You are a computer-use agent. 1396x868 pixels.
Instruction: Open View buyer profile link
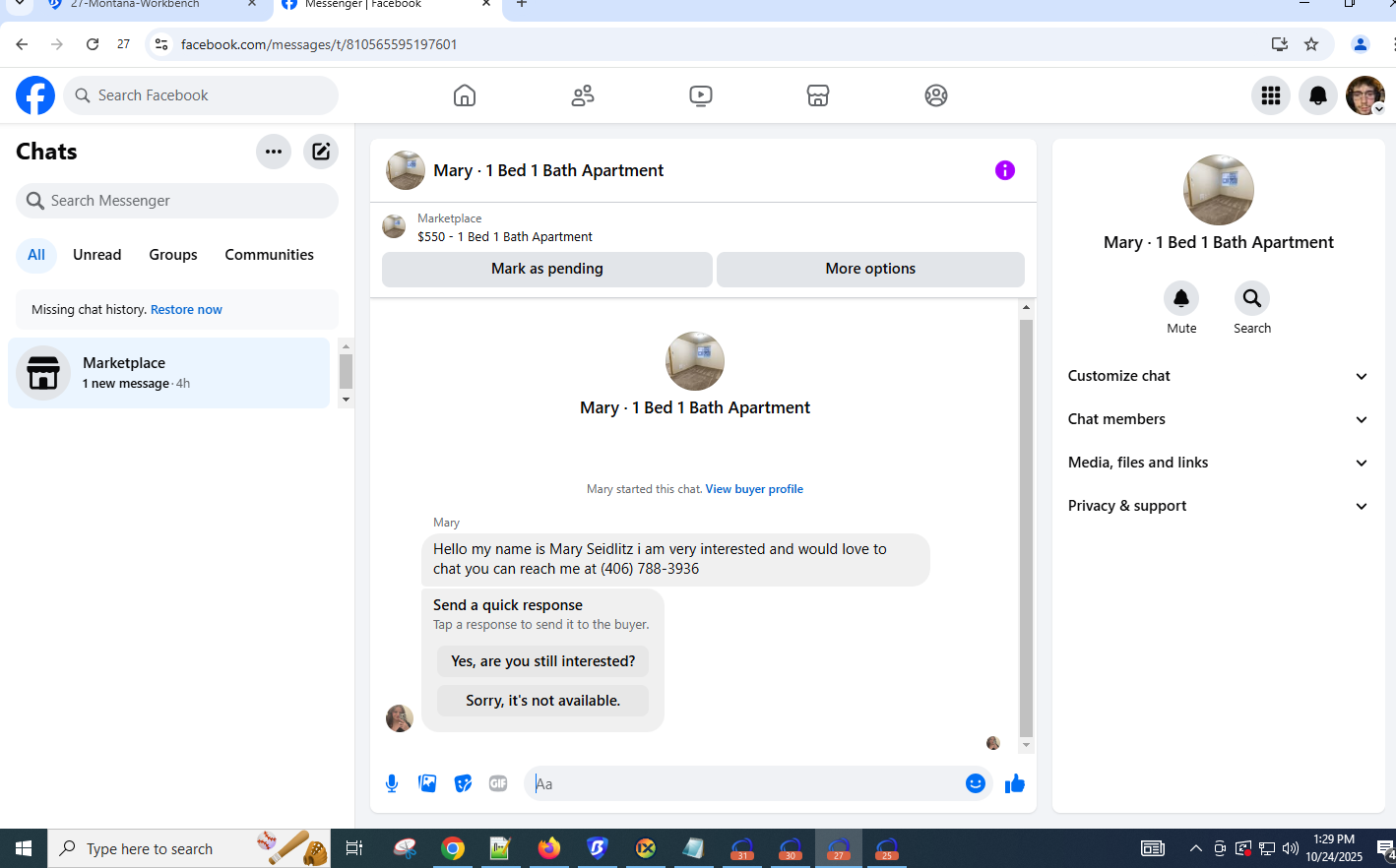754,489
